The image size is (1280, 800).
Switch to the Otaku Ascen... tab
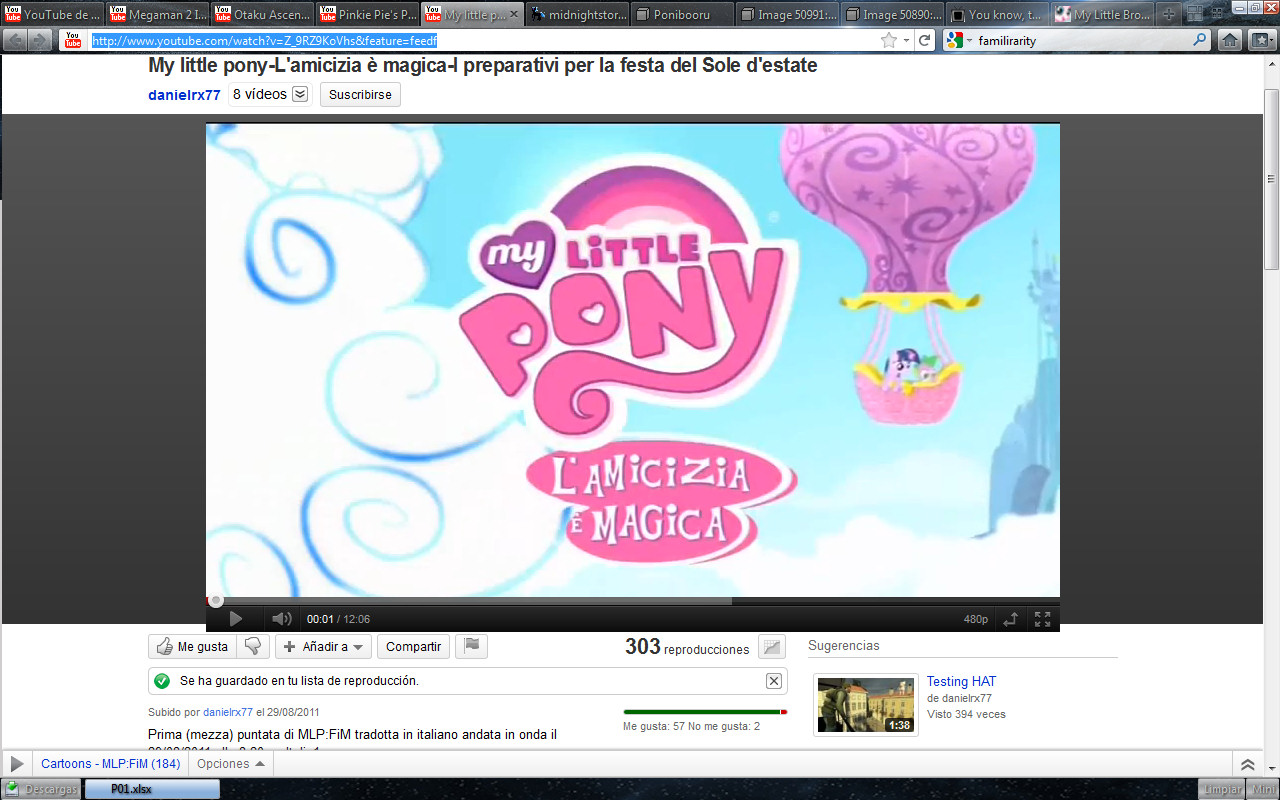coord(263,15)
